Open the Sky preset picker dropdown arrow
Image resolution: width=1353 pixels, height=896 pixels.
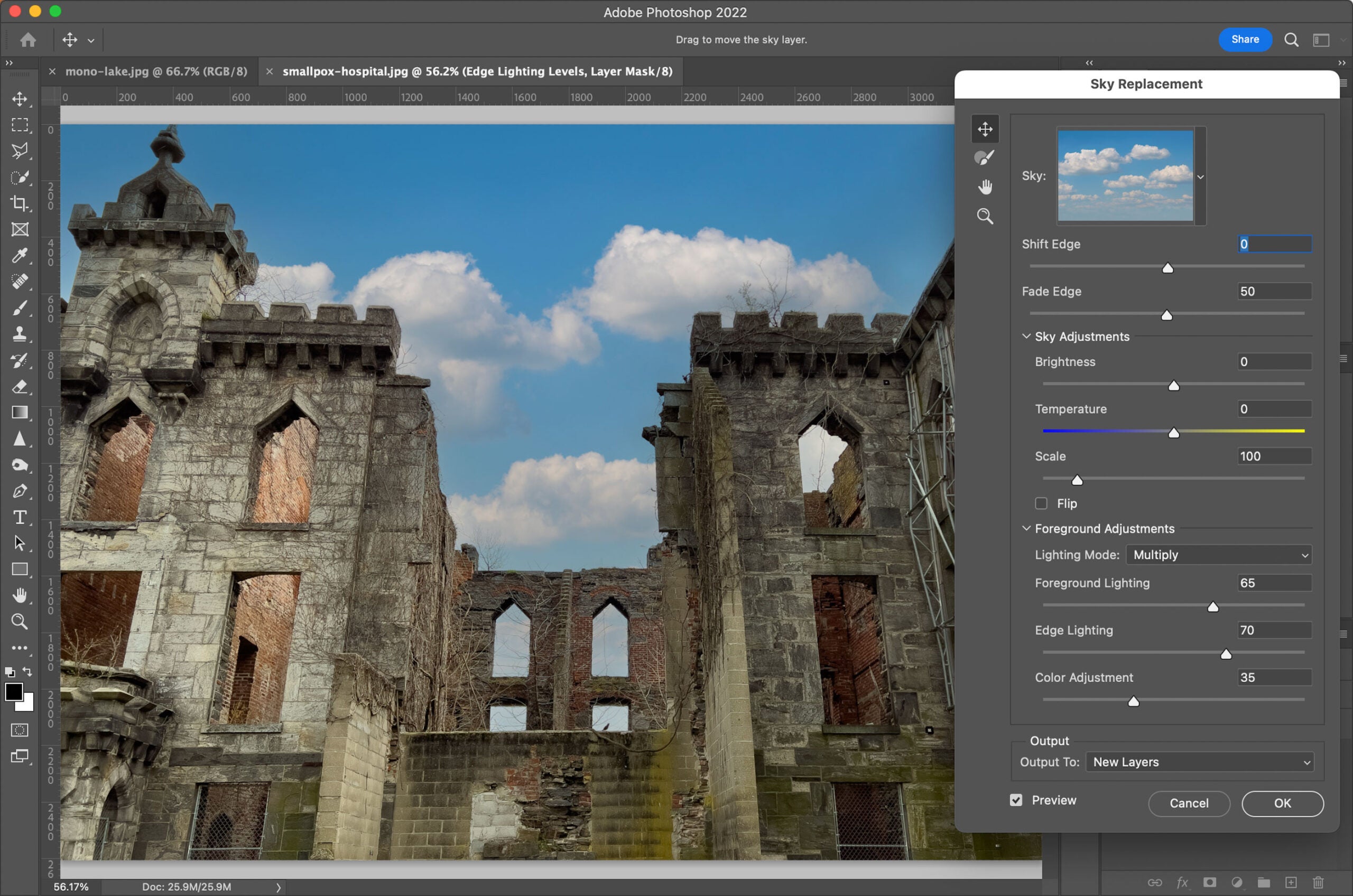1200,176
